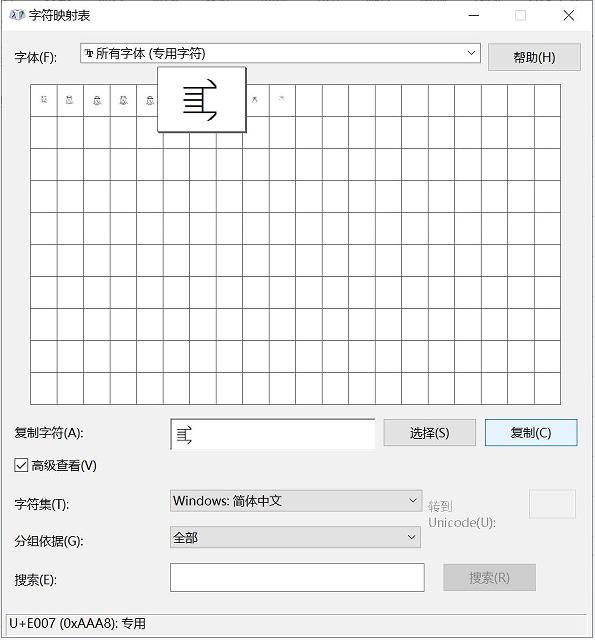Click the 搜索(R) search button
Screen dimensions: 595x640
coord(489,578)
